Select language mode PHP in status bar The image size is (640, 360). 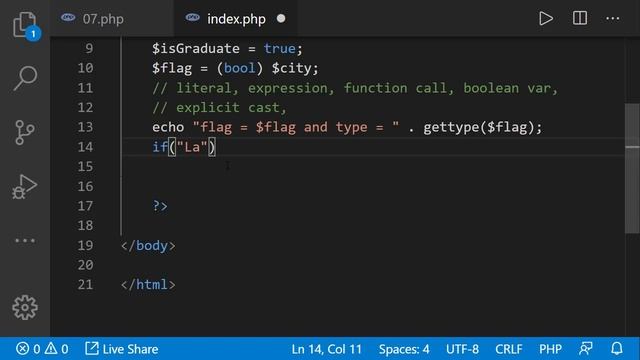pyautogui.click(x=550, y=349)
